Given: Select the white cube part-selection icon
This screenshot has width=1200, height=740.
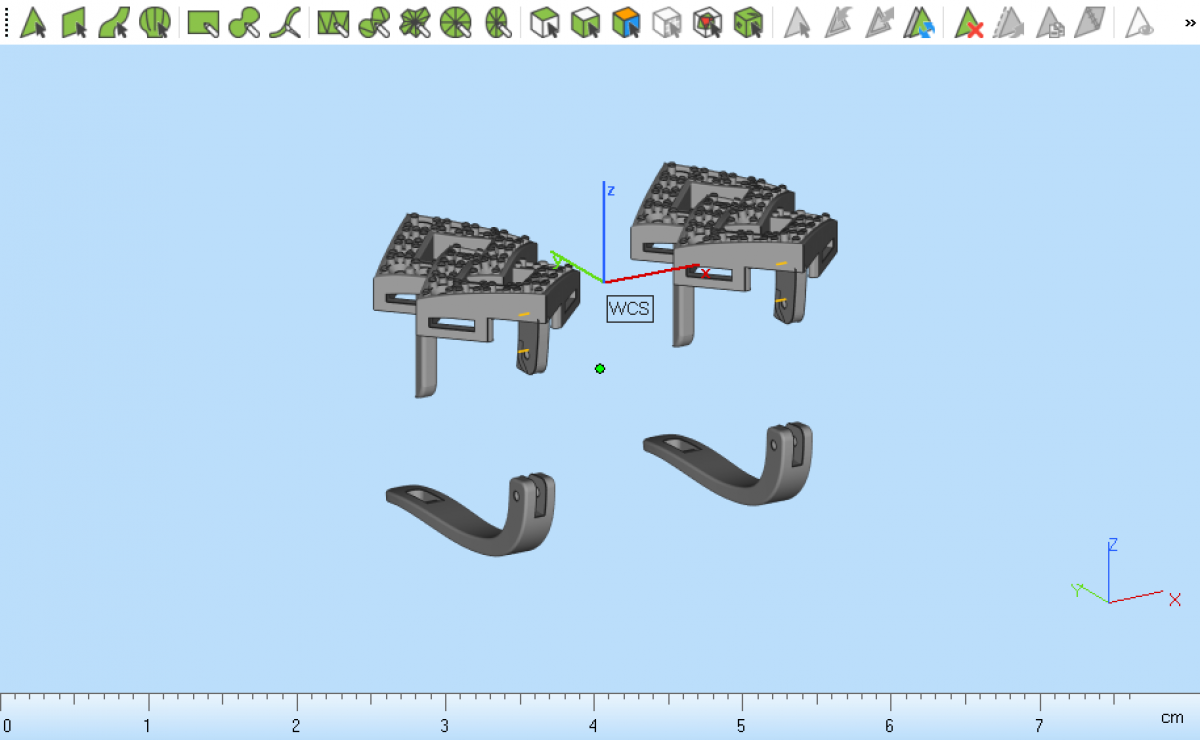Looking at the screenshot, I should click(x=545, y=22).
